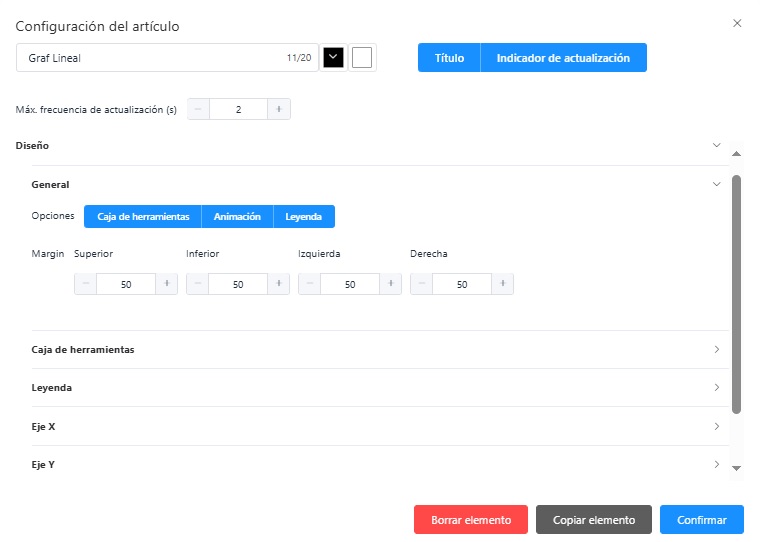Decrease Máx. frecuencia de actualización value
Screen dimensions: 760x542
point(199,109)
